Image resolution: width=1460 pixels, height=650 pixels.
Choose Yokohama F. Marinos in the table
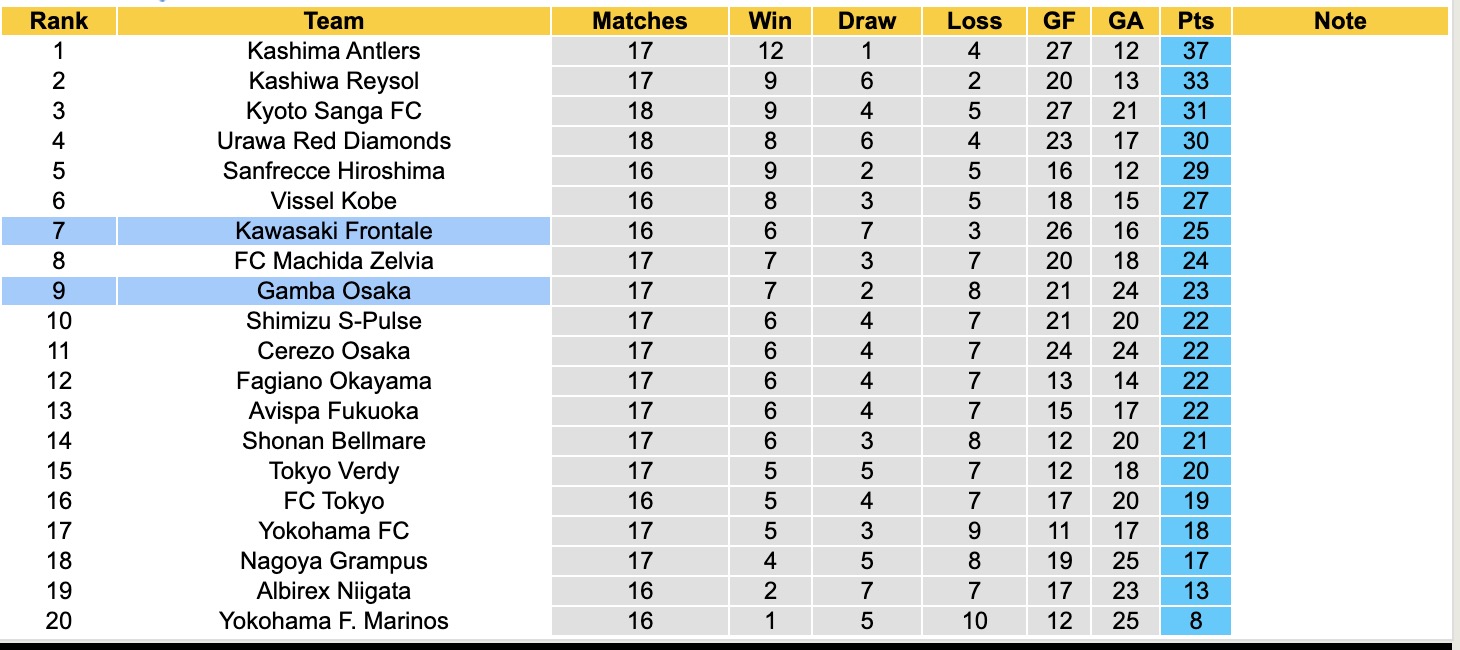(x=334, y=621)
